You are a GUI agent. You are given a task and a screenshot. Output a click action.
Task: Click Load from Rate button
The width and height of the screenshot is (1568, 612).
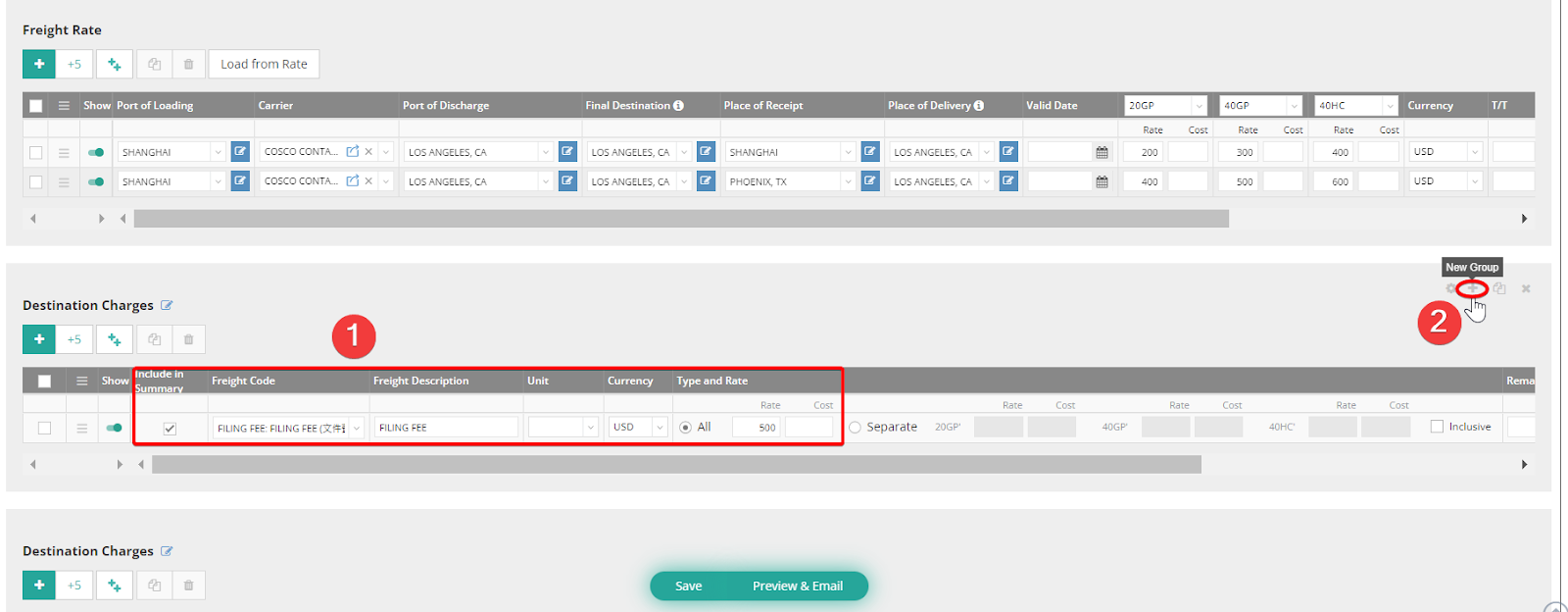pos(264,65)
